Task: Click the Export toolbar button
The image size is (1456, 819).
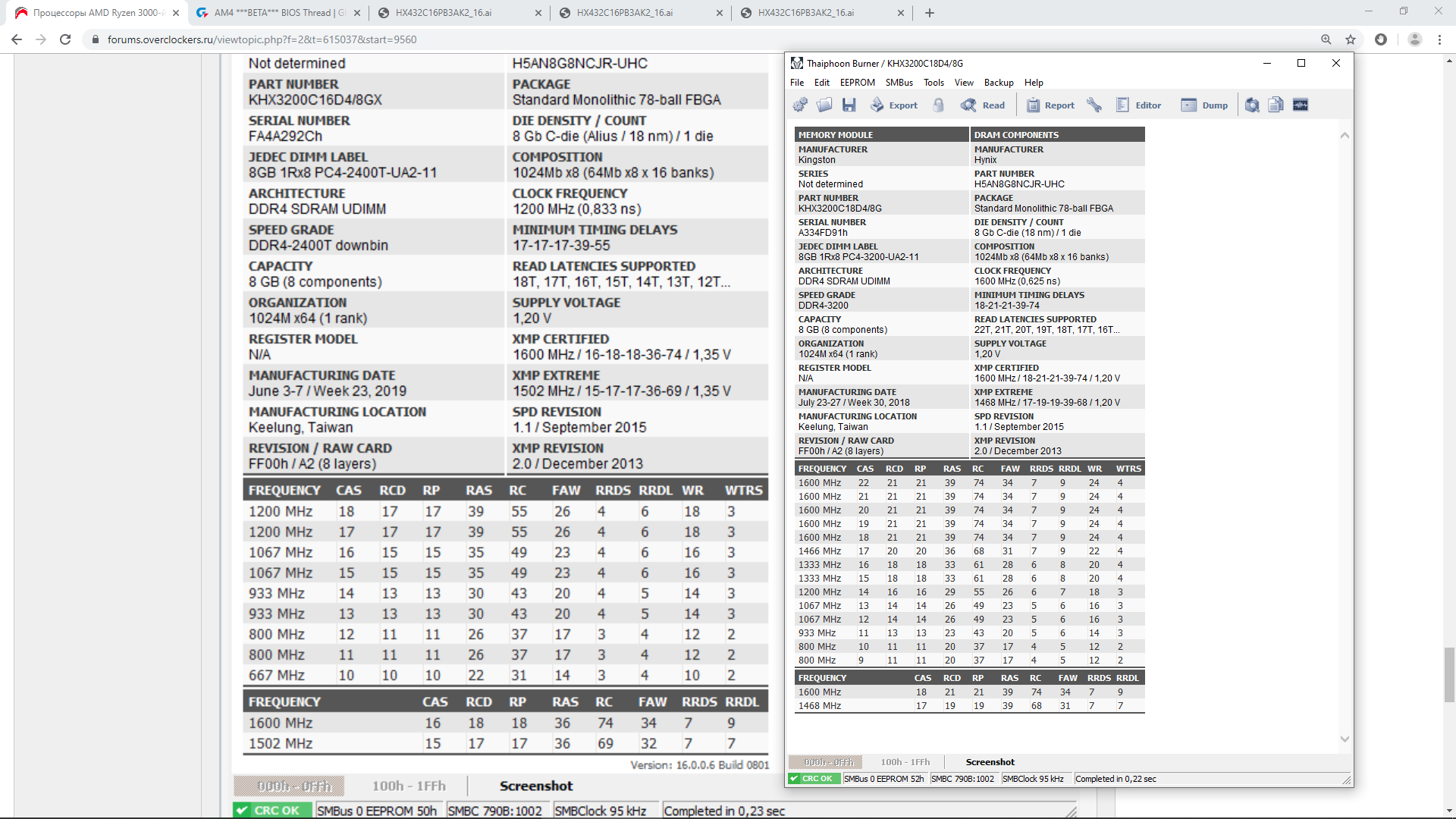Action: [x=894, y=105]
